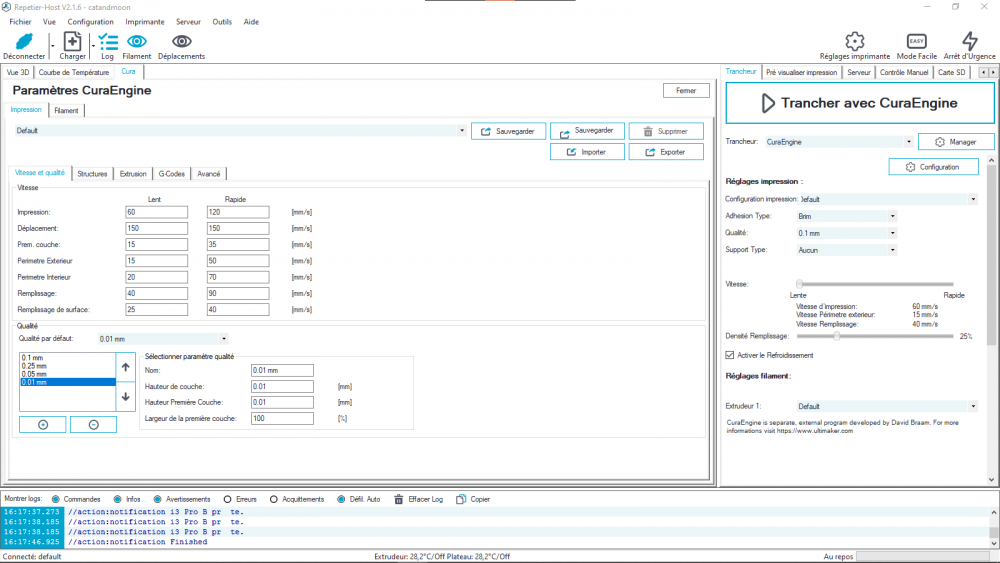Toggle the Log list icon

[x=108, y=42]
